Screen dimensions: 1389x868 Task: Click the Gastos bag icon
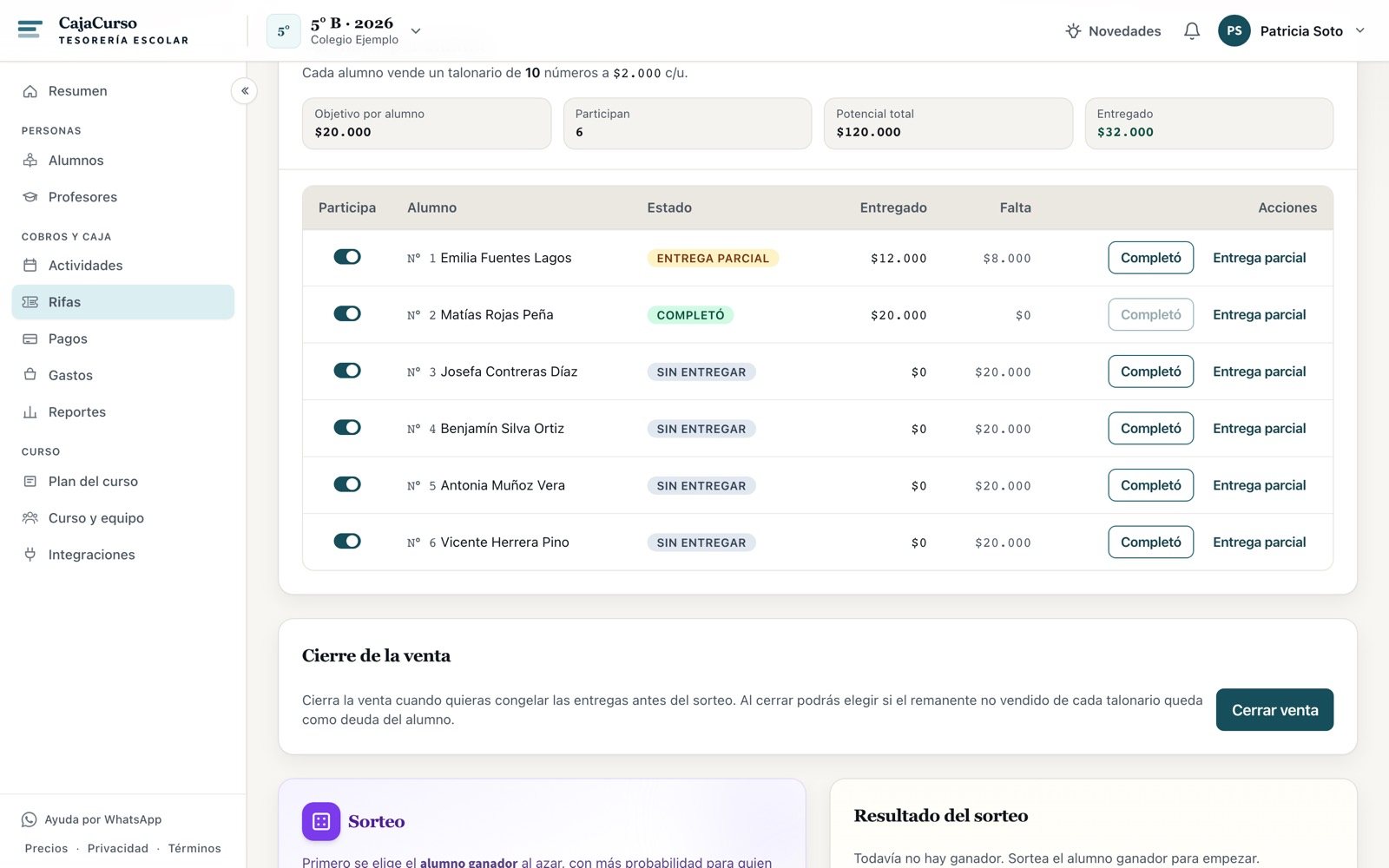pos(30,375)
